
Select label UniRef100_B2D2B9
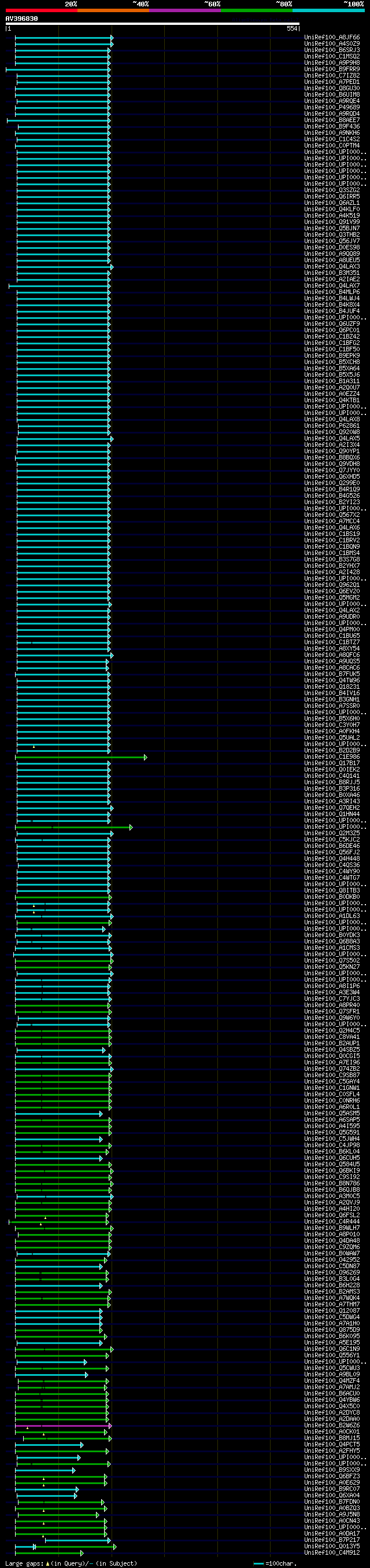point(332,751)
